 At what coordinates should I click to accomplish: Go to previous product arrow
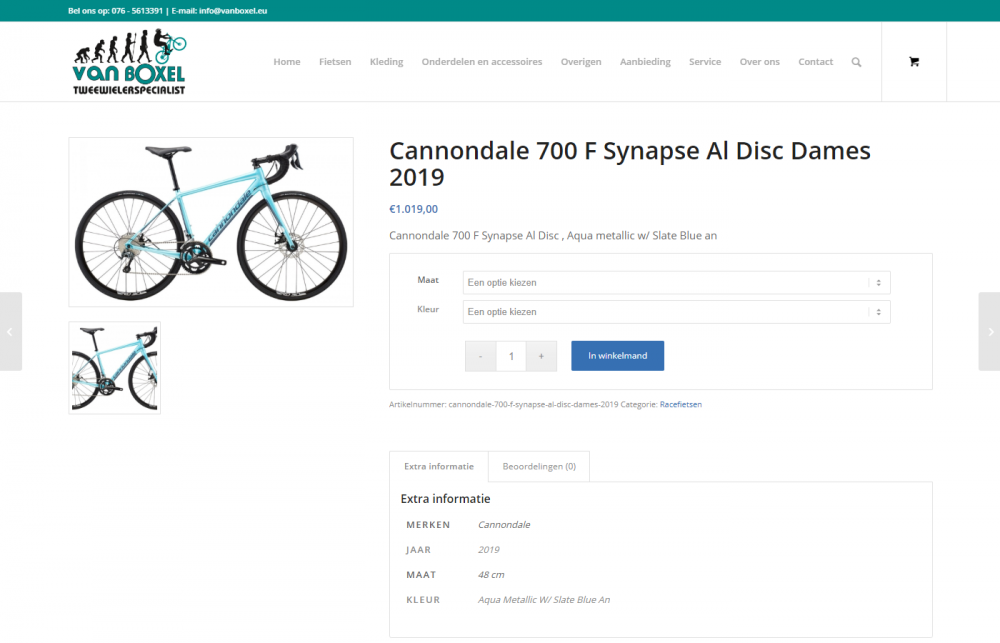pos(10,332)
